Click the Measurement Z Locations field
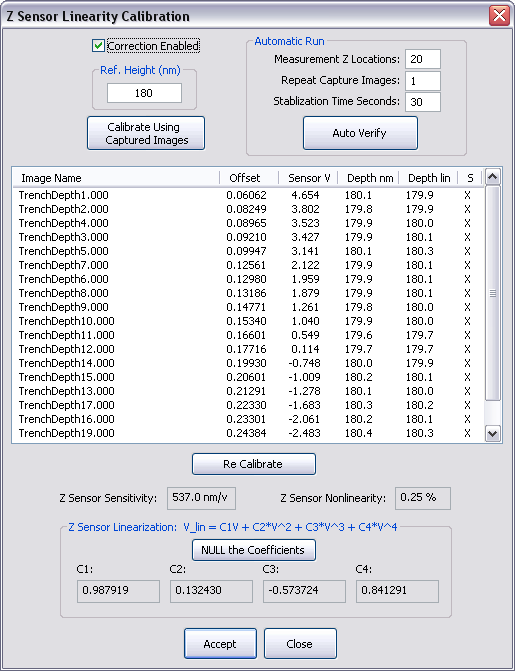This screenshot has width=515, height=671. coord(423,59)
